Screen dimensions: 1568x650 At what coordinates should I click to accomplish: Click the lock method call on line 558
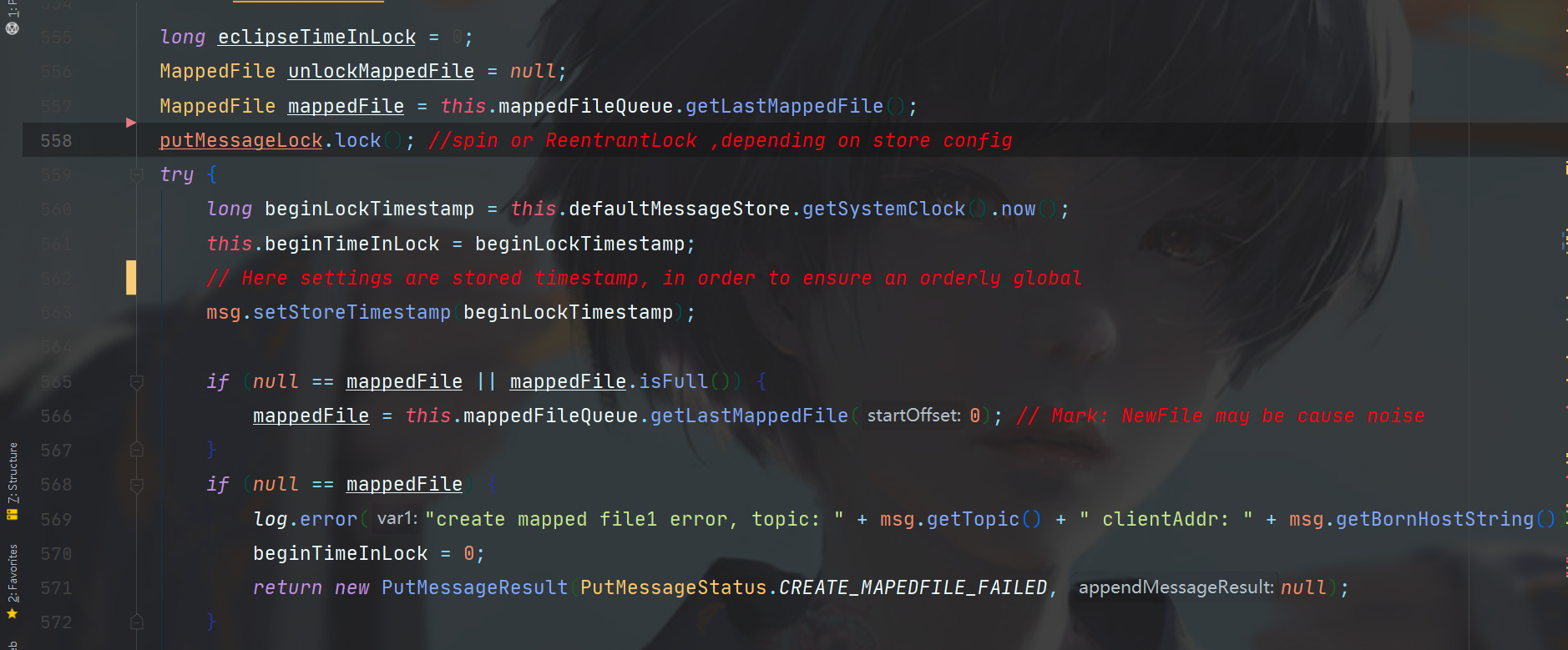pyautogui.click(x=357, y=141)
